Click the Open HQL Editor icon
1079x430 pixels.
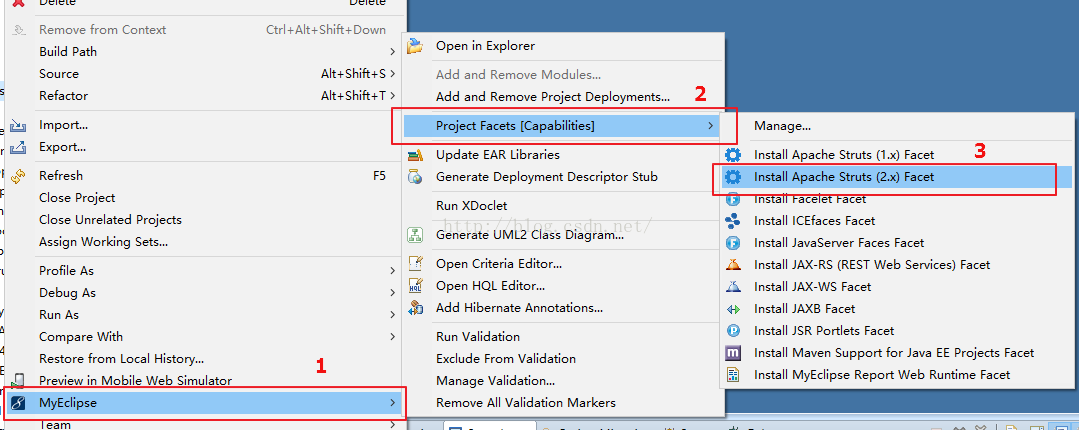click(415, 286)
